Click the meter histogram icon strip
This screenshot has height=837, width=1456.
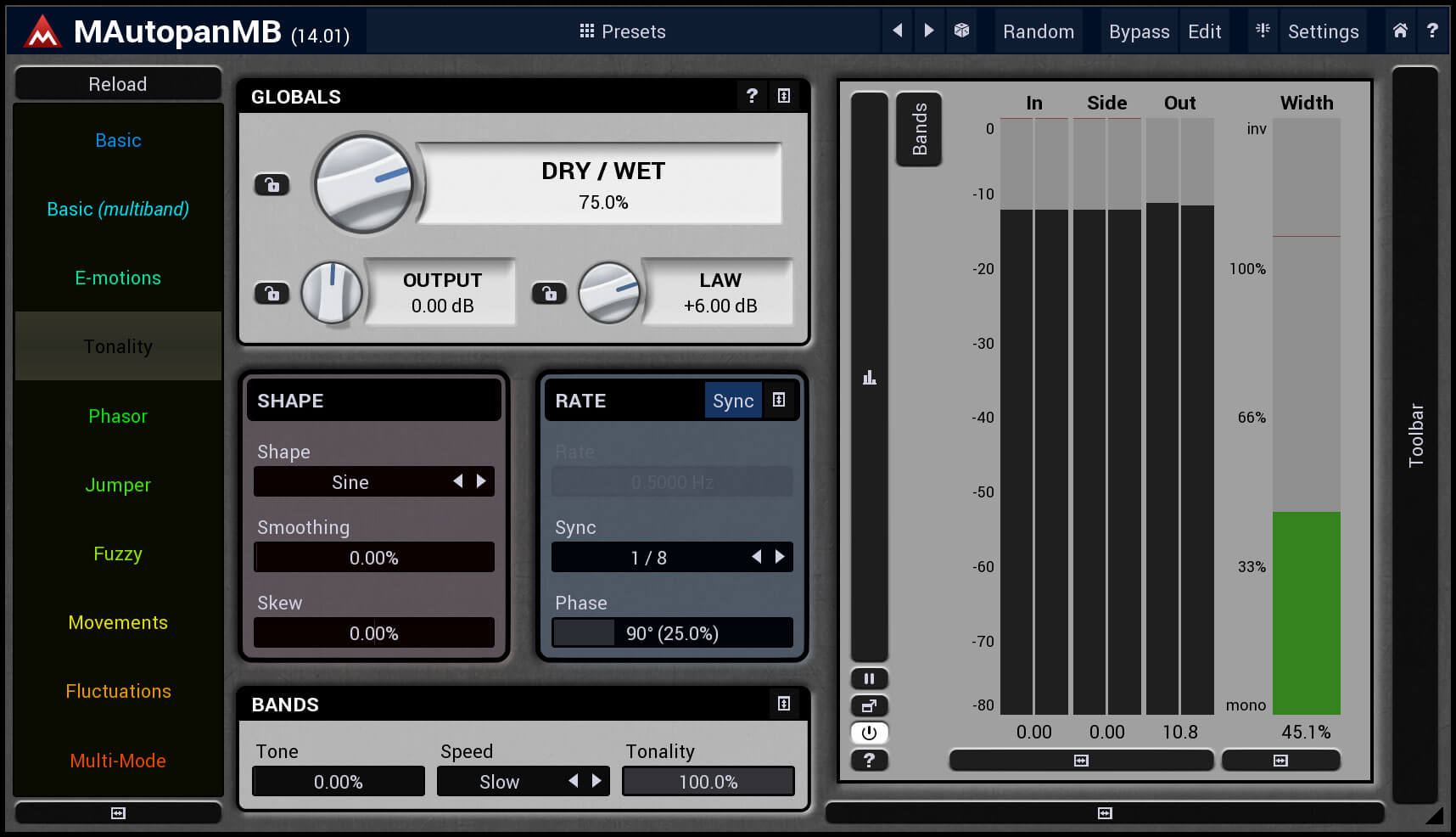[869, 377]
